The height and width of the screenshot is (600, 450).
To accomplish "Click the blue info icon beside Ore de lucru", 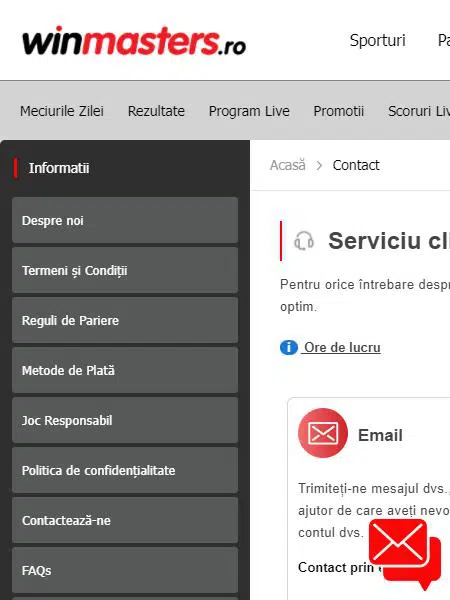I will (289, 347).
